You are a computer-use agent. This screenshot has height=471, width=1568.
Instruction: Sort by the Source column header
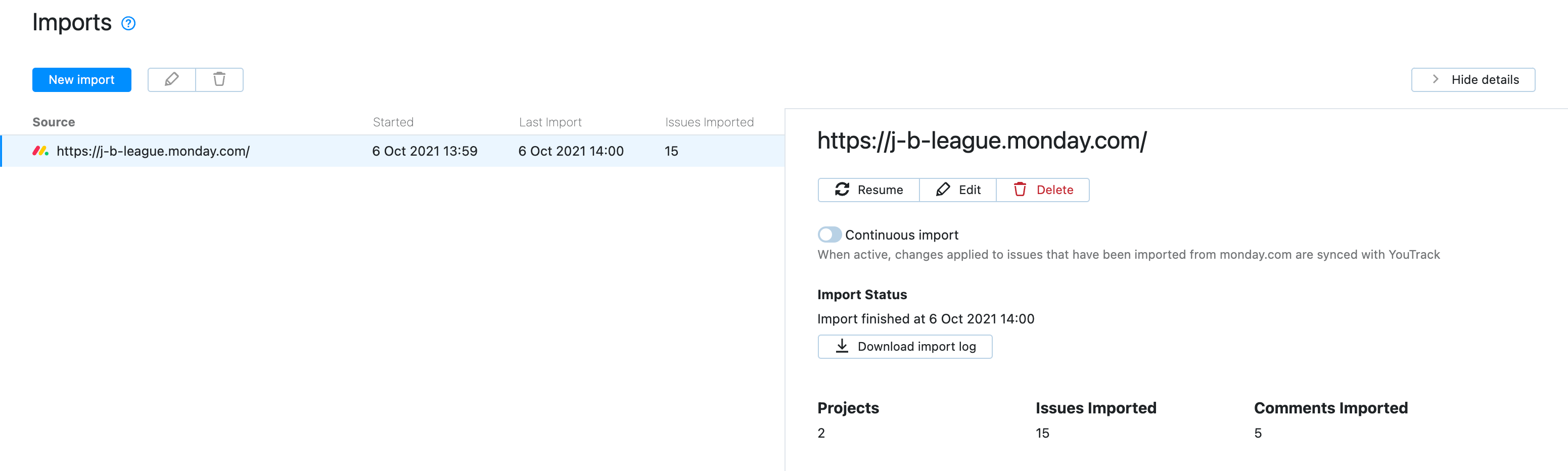point(54,122)
